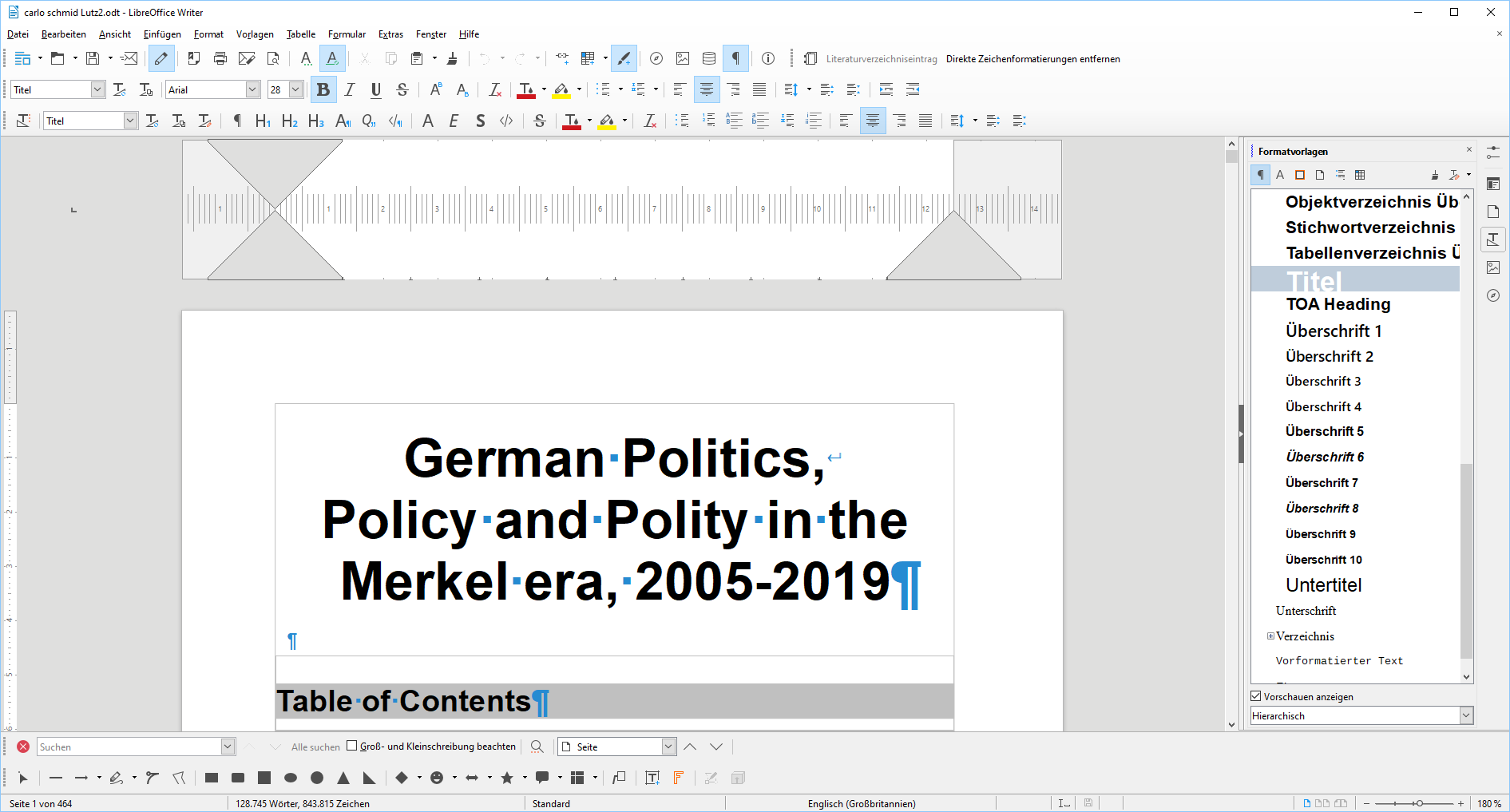The width and height of the screenshot is (1510, 812).
Task: Open the font color dropdown arrow
Action: tap(544, 89)
